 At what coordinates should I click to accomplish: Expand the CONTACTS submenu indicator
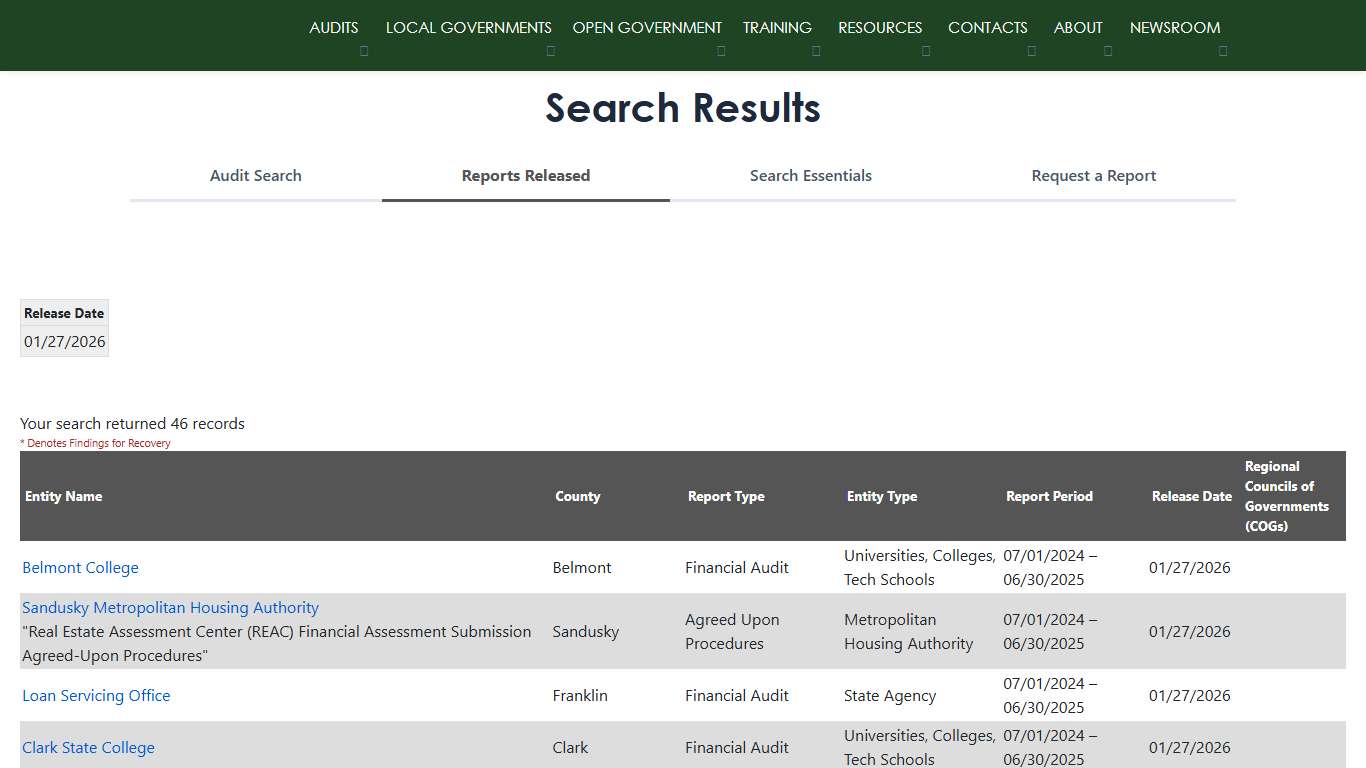tap(1032, 50)
